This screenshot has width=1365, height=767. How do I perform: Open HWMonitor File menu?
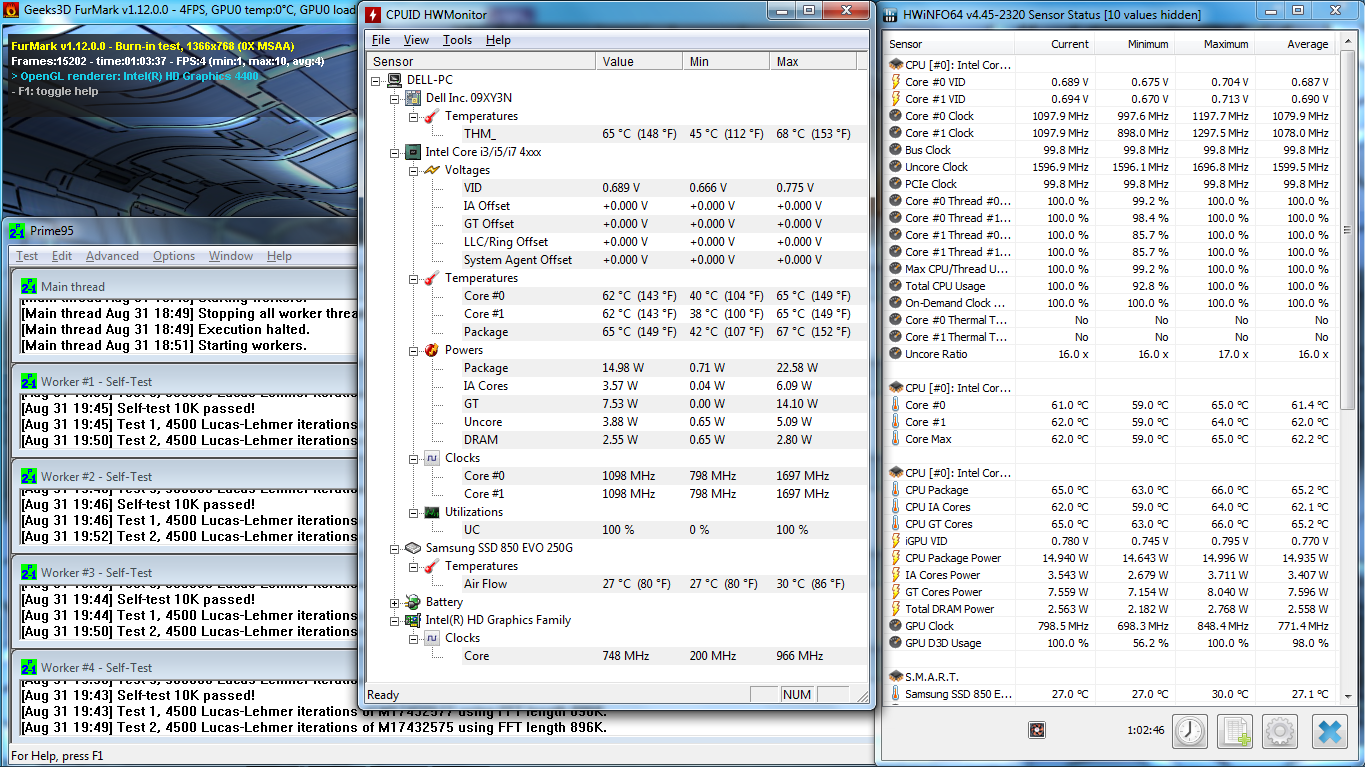pos(381,40)
